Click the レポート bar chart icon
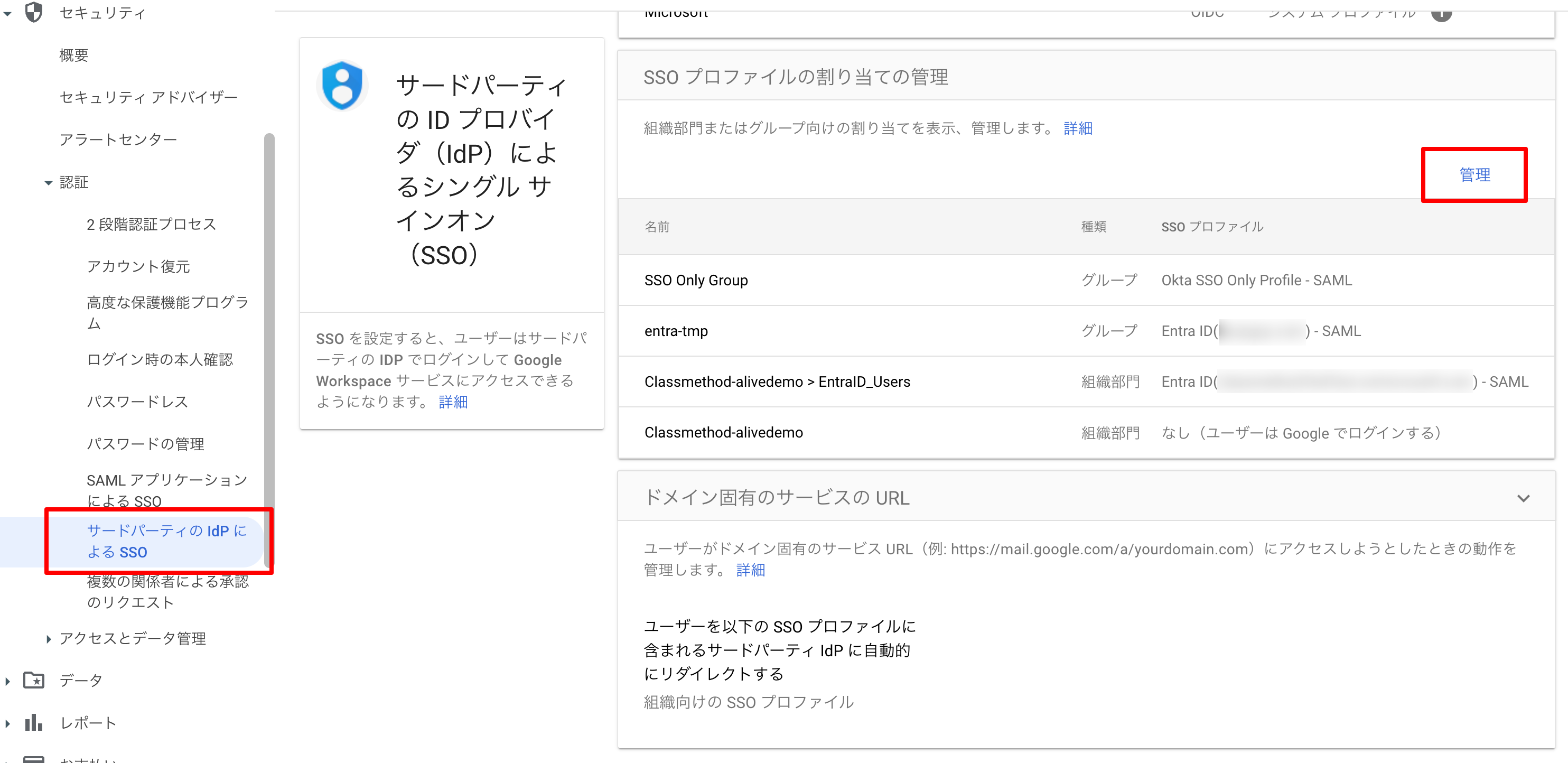The image size is (1568, 763). pos(33,723)
